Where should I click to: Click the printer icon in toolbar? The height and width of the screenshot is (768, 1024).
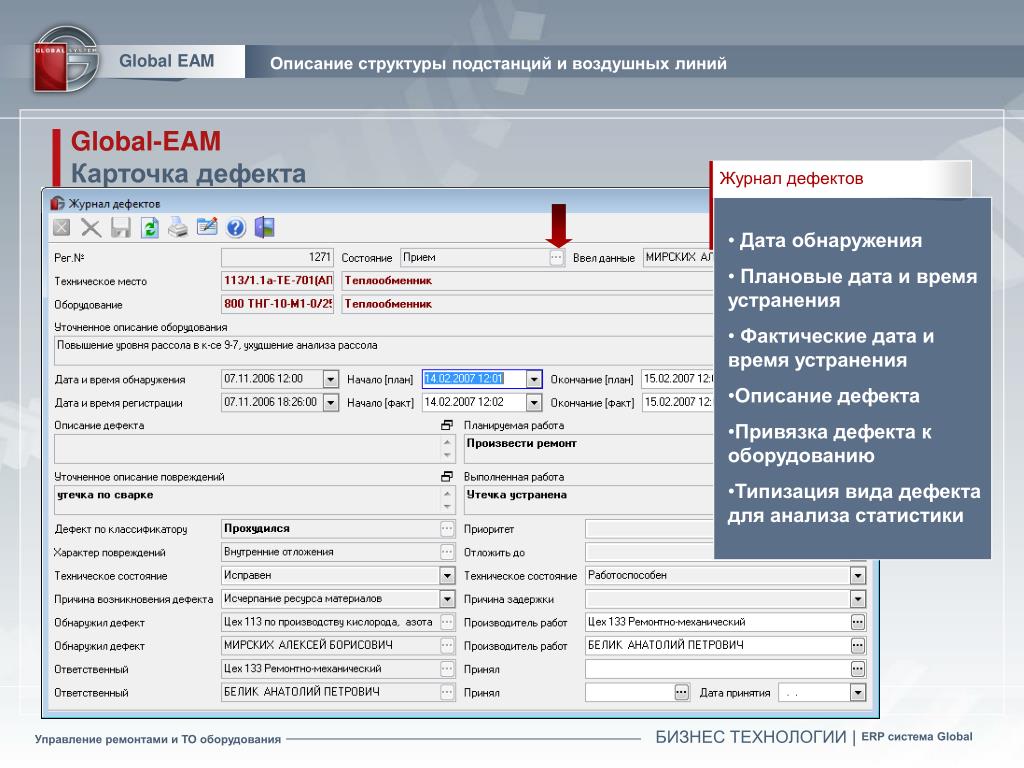coord(178,227)
